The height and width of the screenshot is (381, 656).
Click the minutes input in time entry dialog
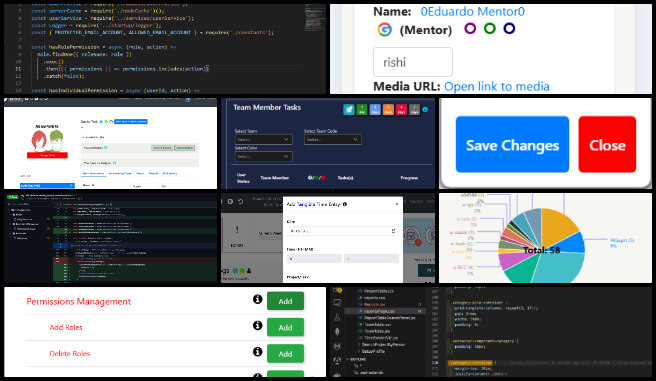click(372, 259)
